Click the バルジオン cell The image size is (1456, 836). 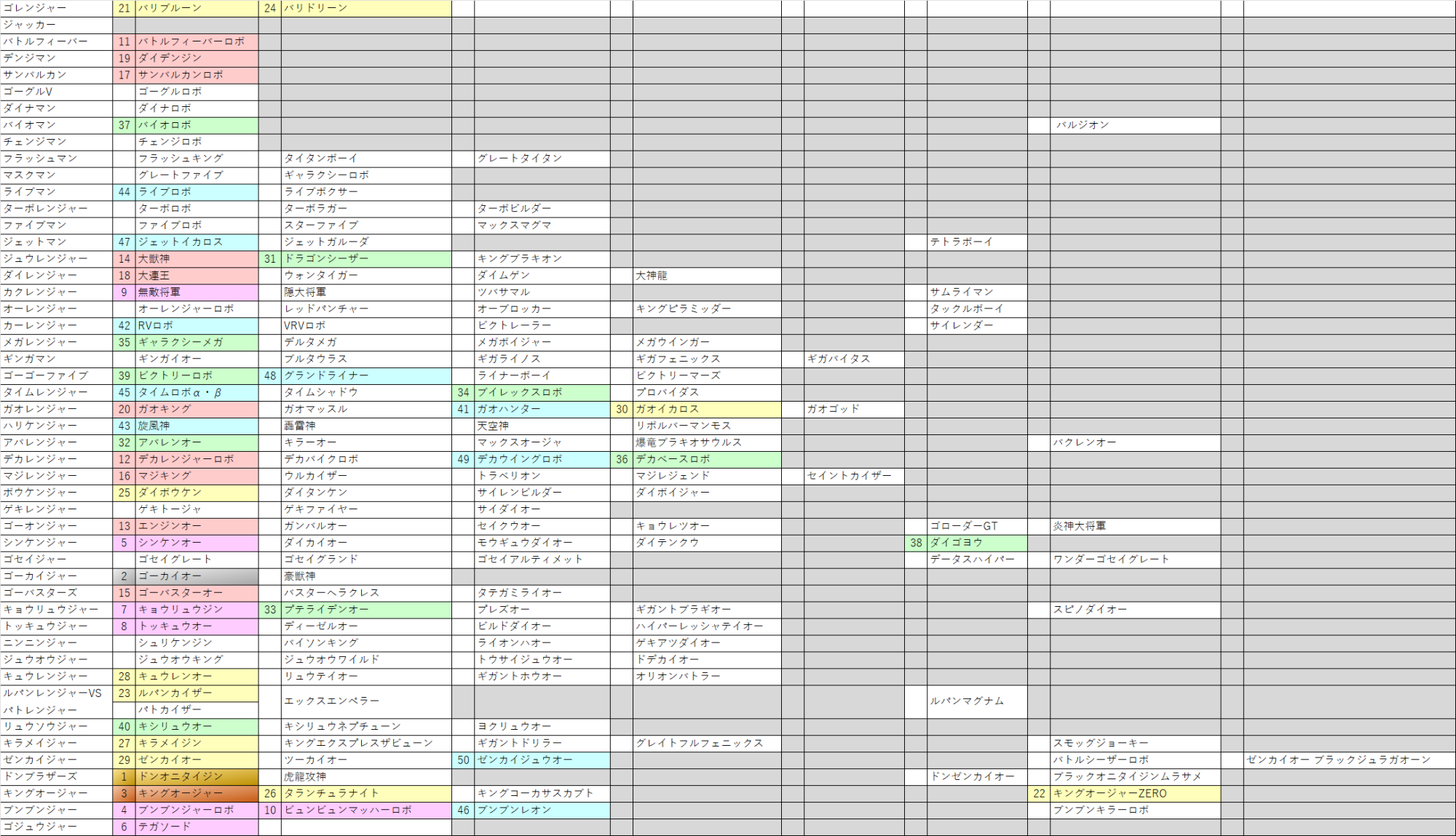1134,125
